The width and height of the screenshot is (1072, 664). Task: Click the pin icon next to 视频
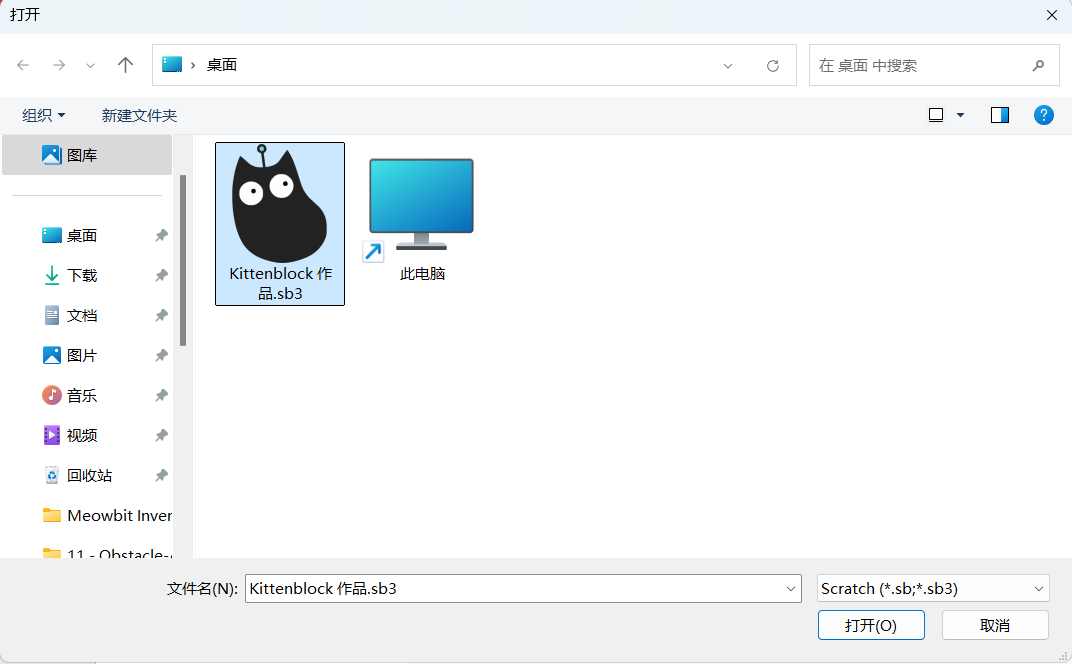point(161,436)
